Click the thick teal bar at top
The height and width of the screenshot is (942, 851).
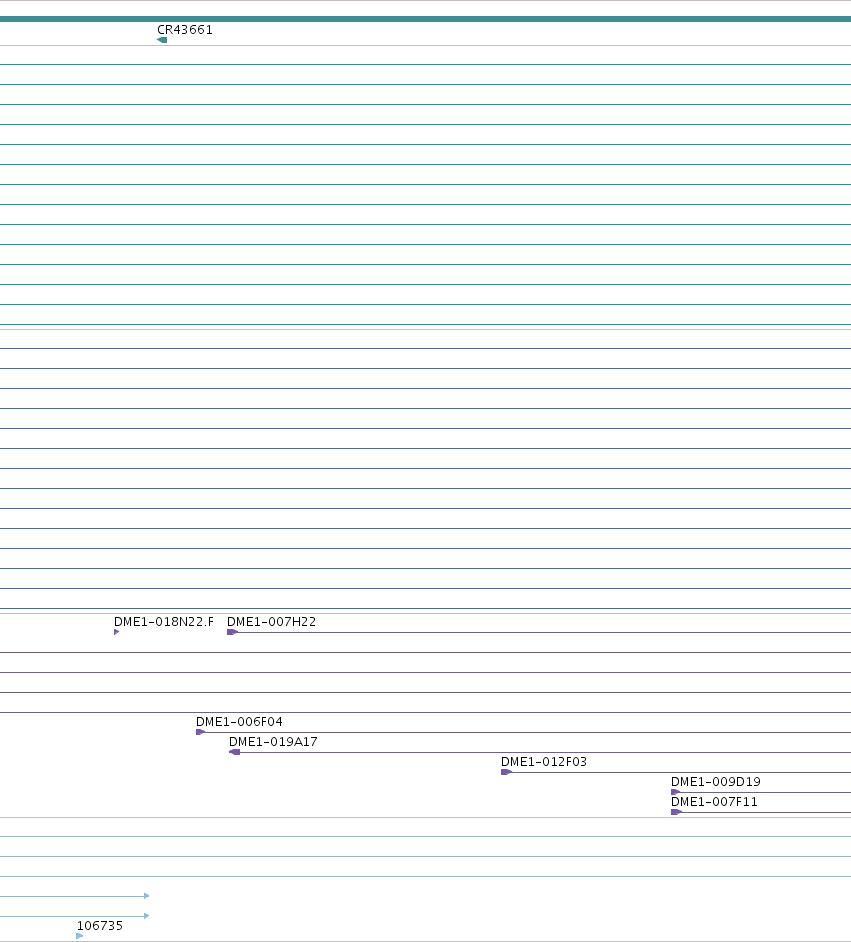pyautogui.click(x=425, y=19)
